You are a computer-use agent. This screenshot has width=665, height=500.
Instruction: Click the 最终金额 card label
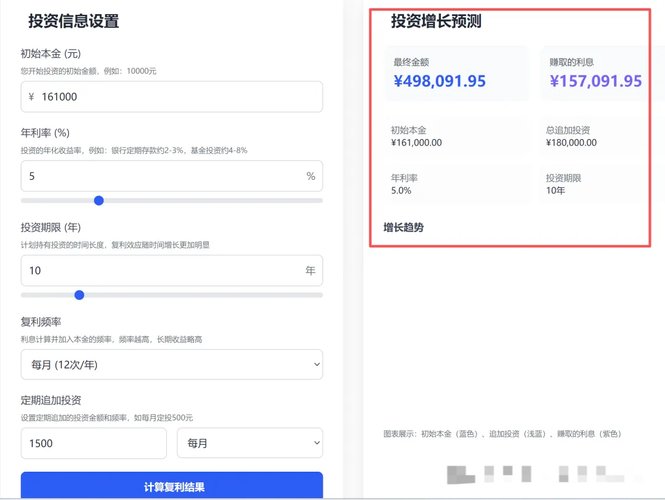pyautogui.click(x=411, y=62)
